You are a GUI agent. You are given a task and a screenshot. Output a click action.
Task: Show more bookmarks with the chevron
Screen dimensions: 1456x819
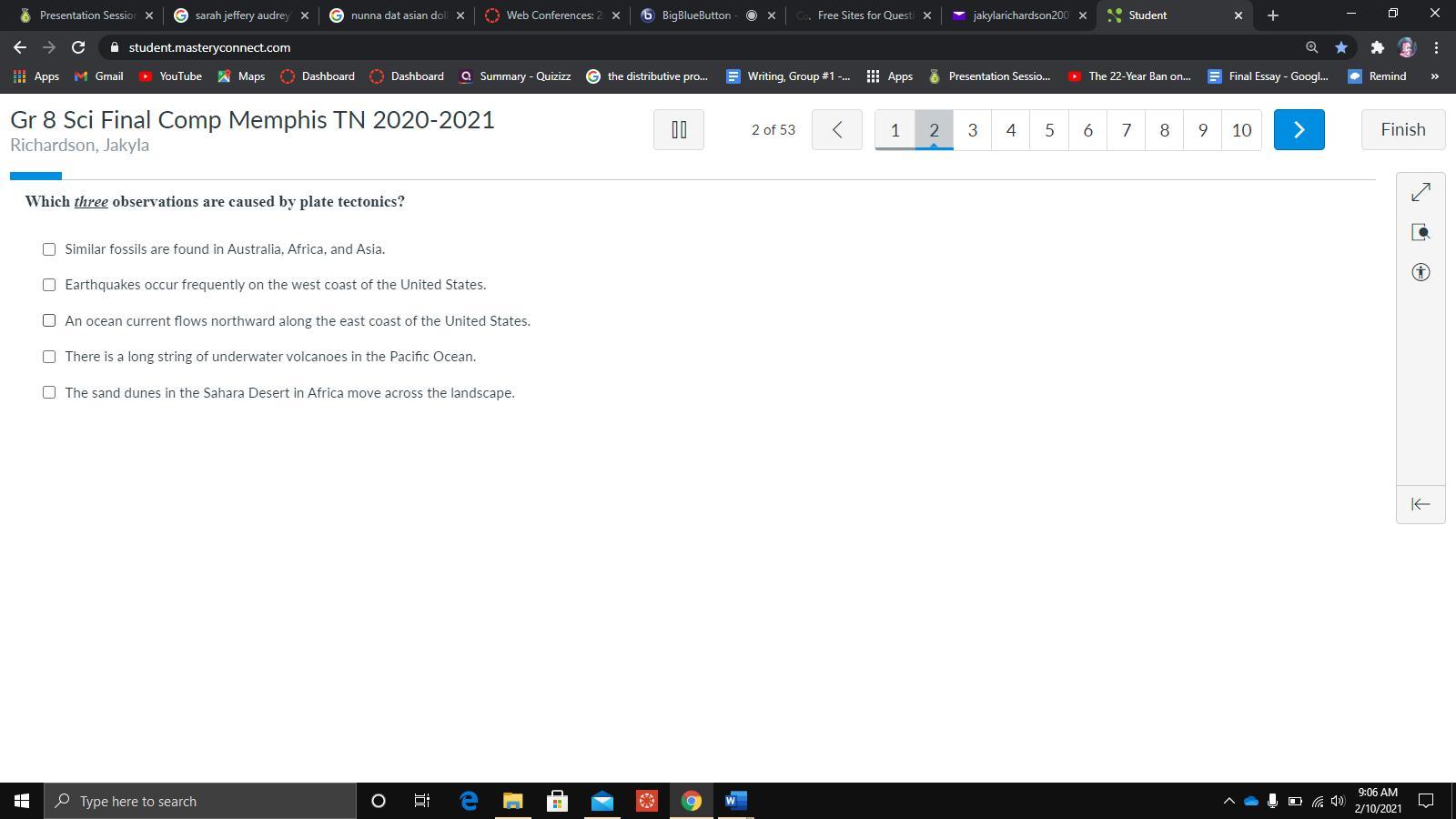point(1434,76)
